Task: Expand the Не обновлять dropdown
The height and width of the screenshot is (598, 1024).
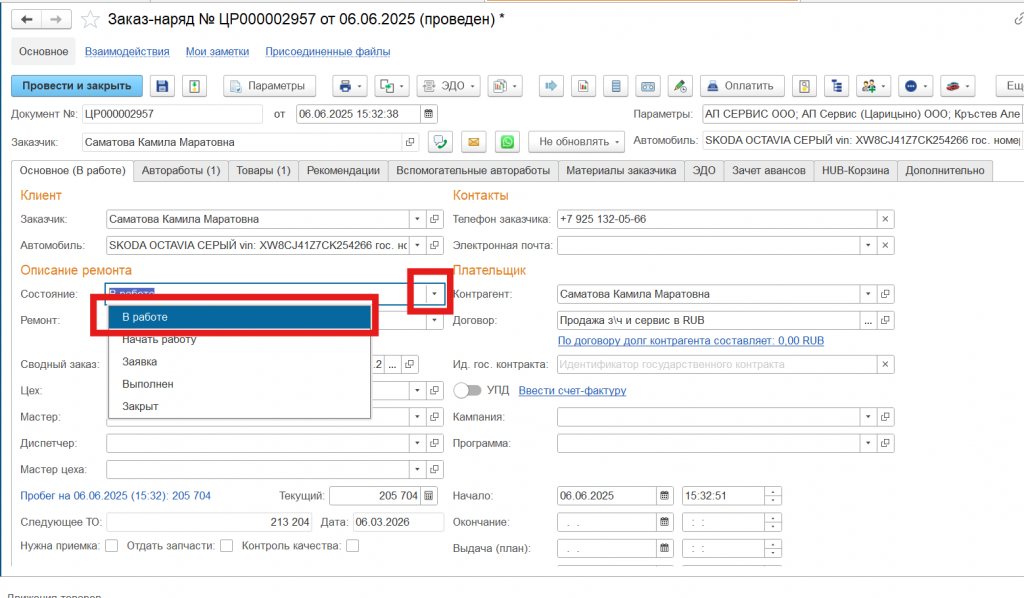Action: point(576,142)
